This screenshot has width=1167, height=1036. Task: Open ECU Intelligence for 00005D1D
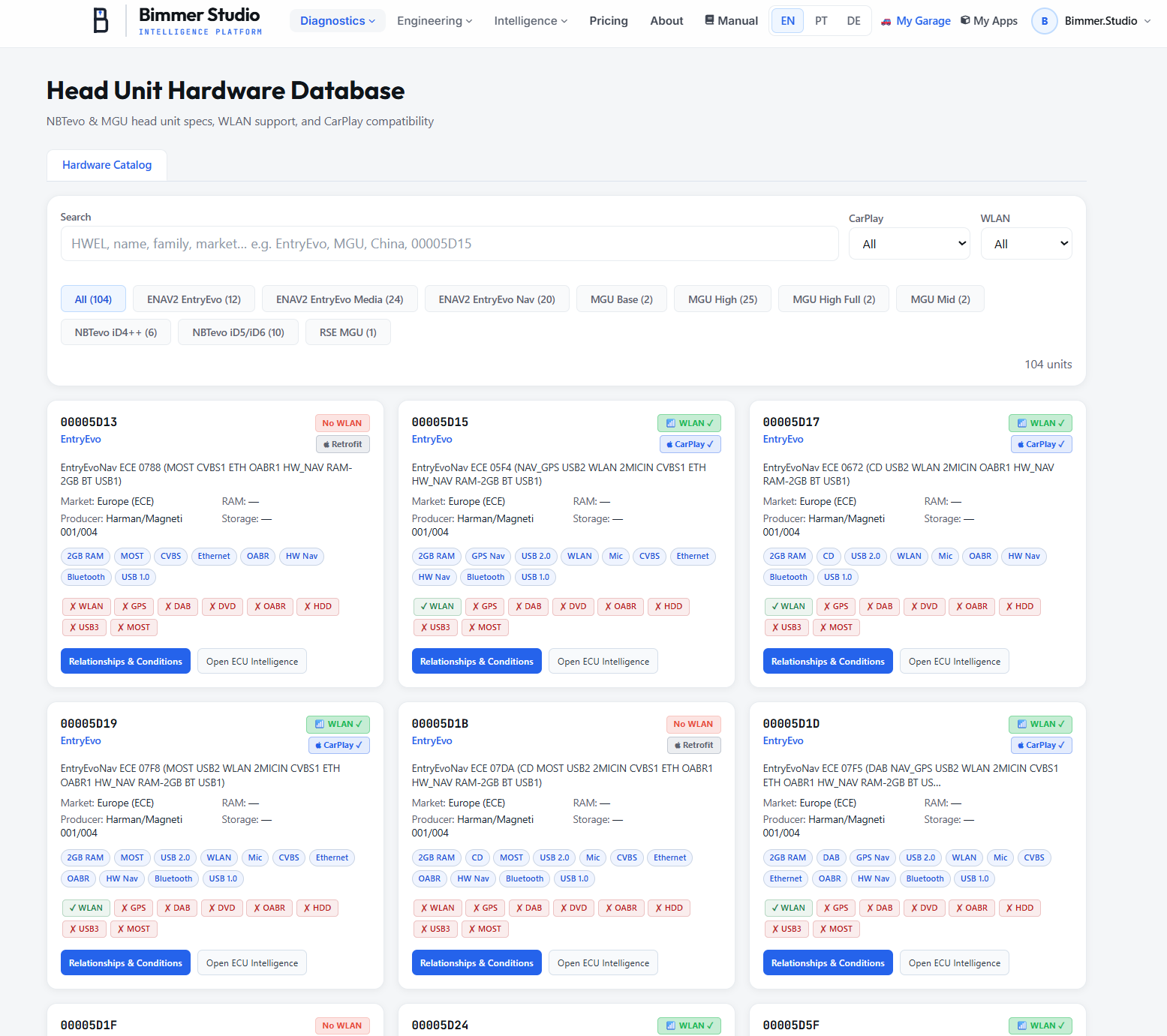tap(955, 962)
